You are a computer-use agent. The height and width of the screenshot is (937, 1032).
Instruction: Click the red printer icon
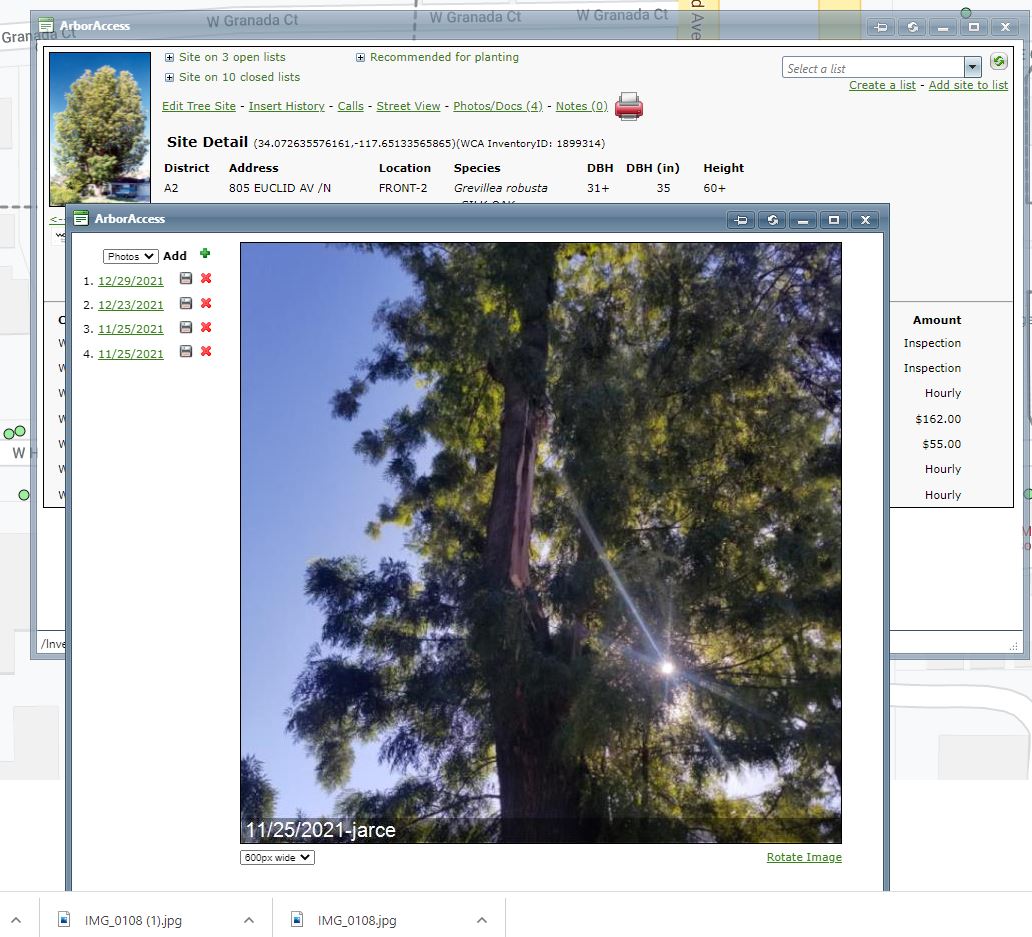pyautogui.click(x=629, y=106)
